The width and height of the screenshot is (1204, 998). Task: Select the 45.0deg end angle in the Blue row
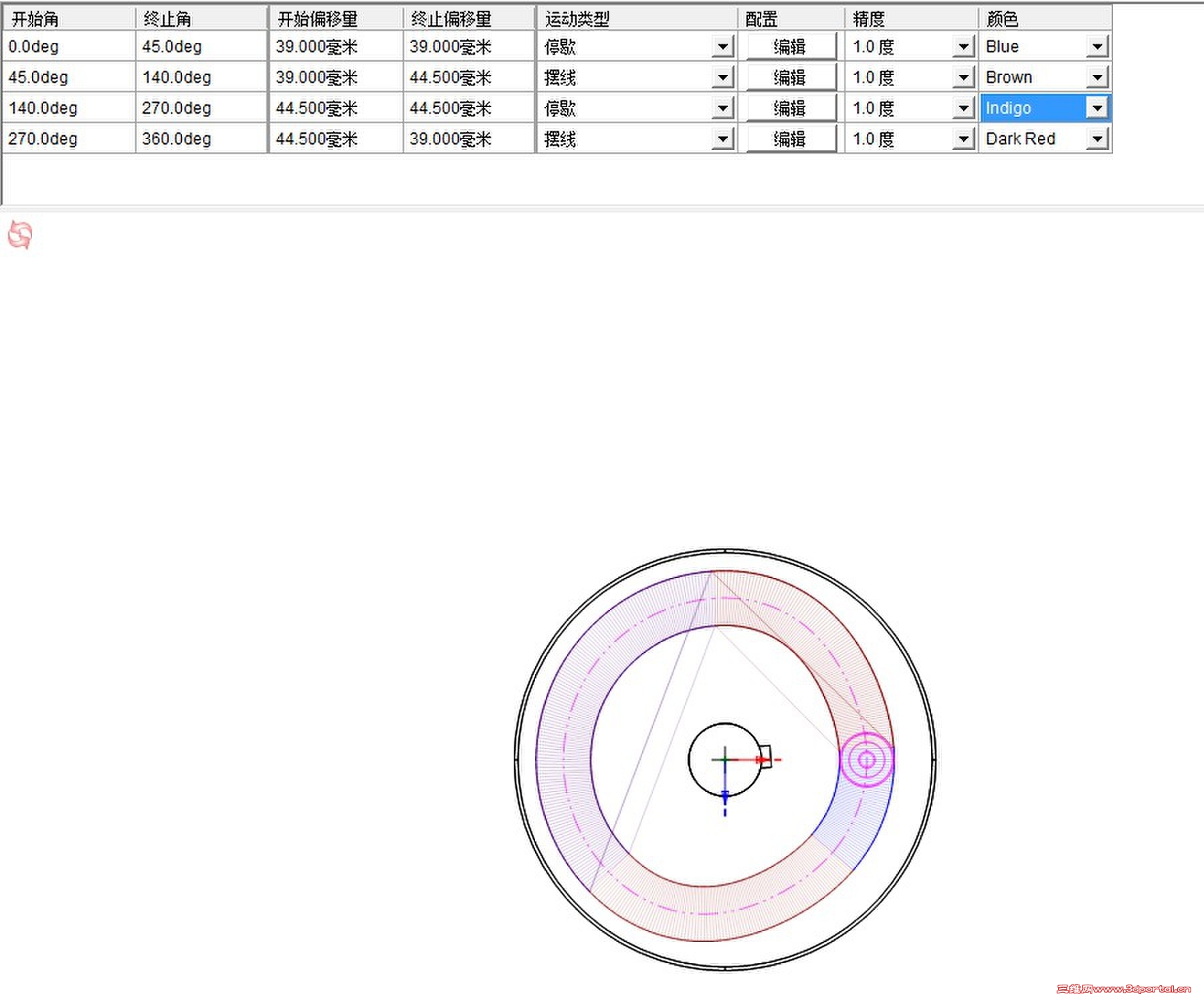pos(201,47)
